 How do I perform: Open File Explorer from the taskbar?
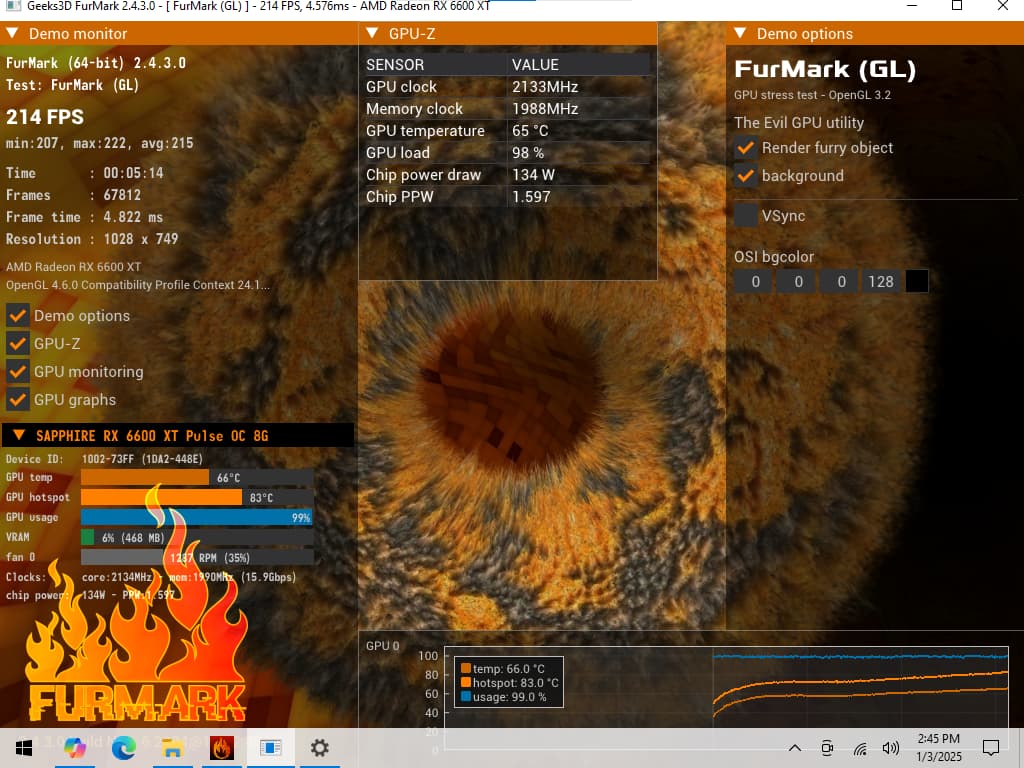pyautogui.click(x=172, y=747)
